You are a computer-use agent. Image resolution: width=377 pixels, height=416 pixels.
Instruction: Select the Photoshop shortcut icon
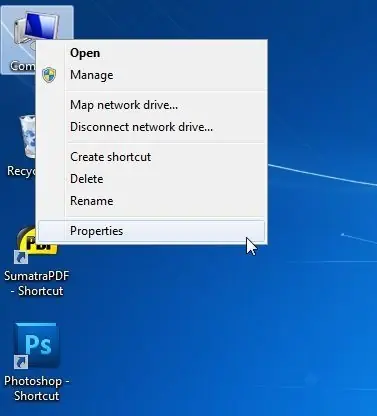(x=36, y=346)
